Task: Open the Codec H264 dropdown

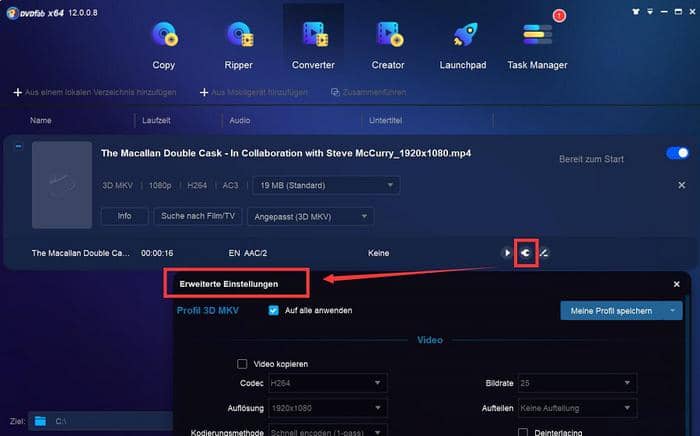Action: coord(327,383)
